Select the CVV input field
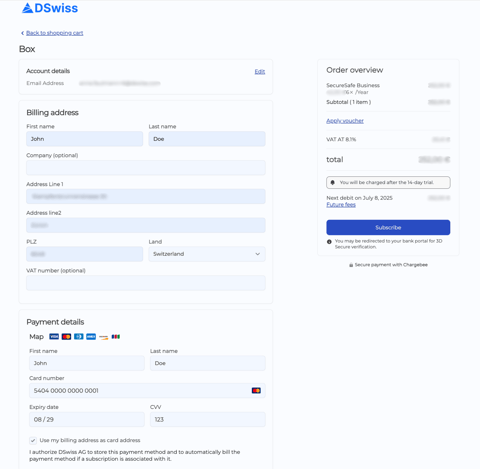Image resolution: width=480 pixels, height=469 pixels. click(208, 419)
